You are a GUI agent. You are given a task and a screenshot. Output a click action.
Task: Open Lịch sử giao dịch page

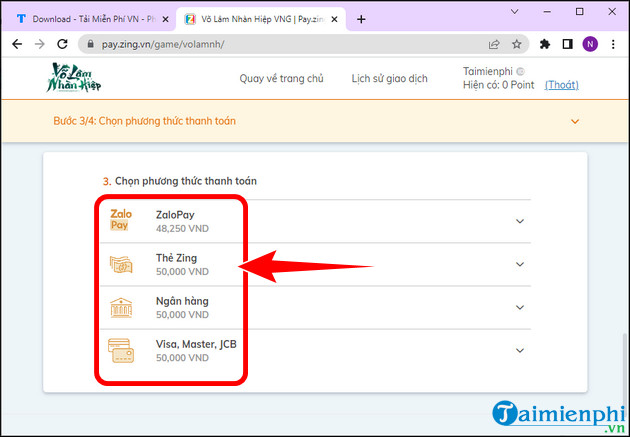389,78
